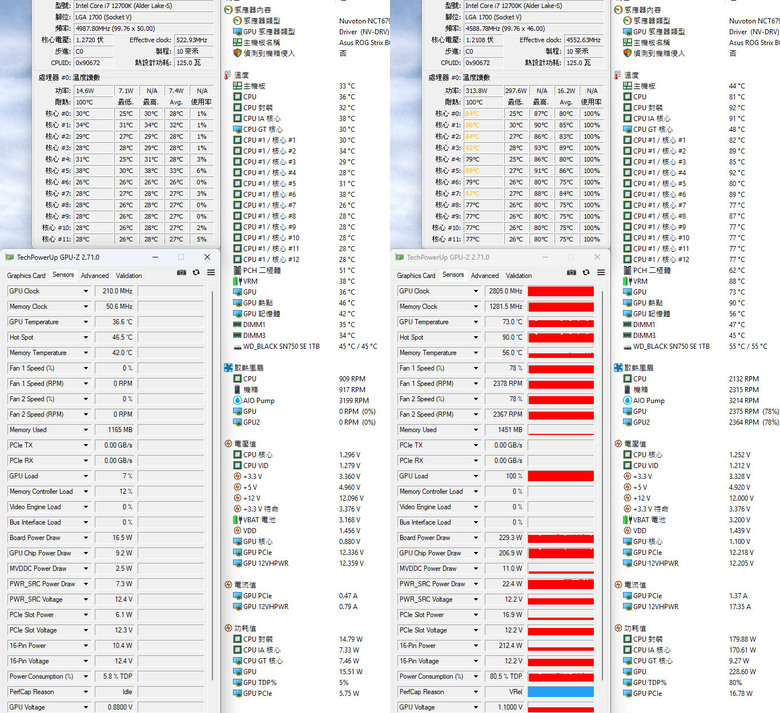Click the vertical scrollbar in right GPU-Z window
The height and width of the screenshot is (713, 780).
602,485
